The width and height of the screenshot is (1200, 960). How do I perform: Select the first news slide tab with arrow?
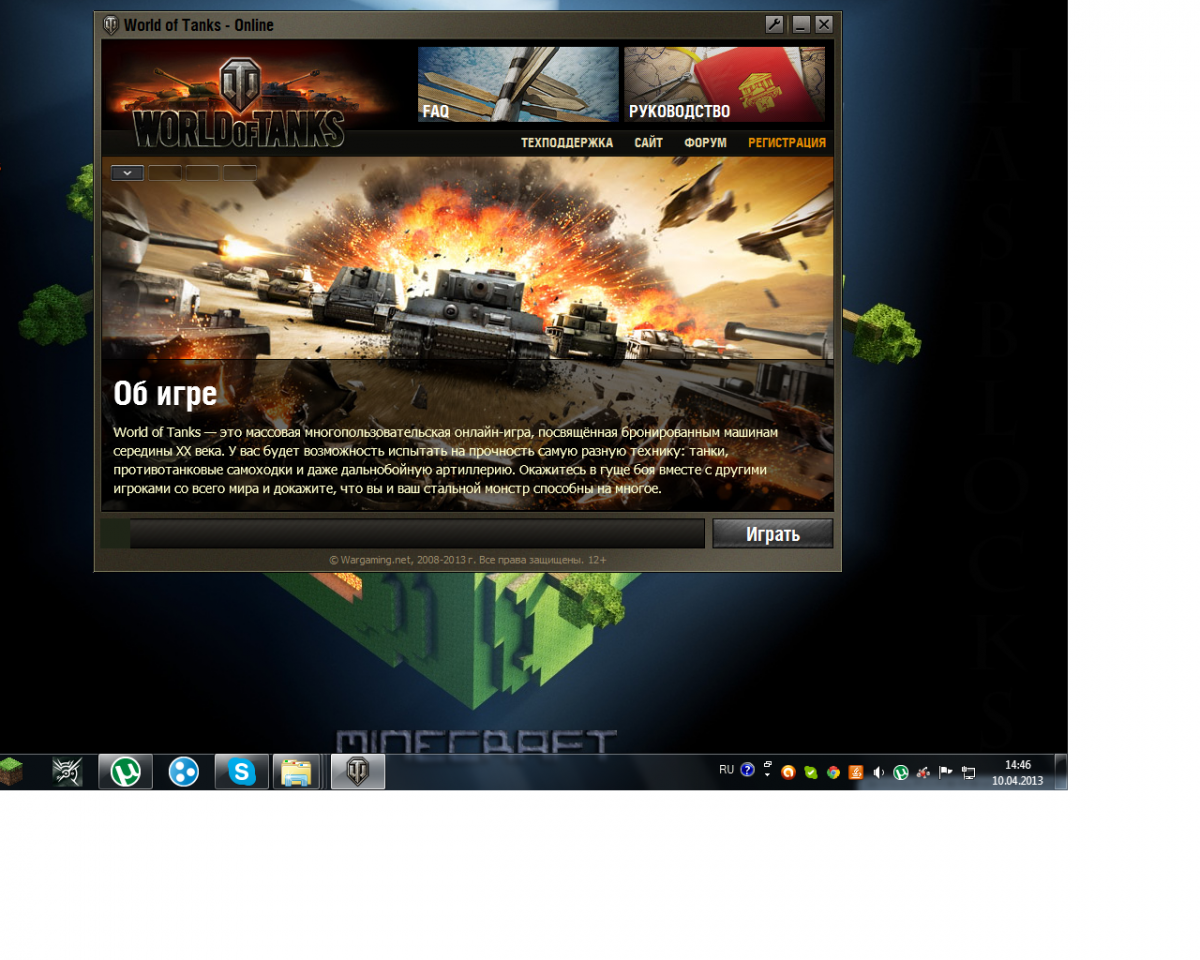pyautogui.click(x=127, y=173)
